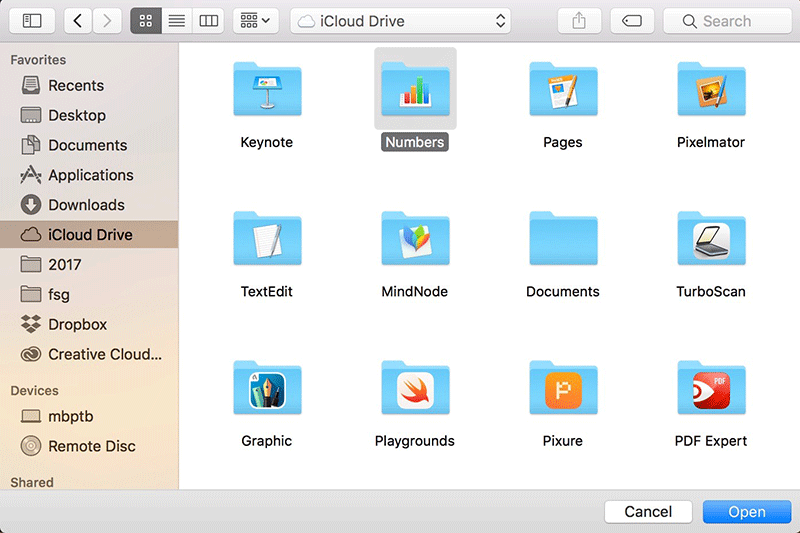Viewport: 800px width, 533px height.
Task: Go forward with the right chevron button
Action: coord(107,21)
